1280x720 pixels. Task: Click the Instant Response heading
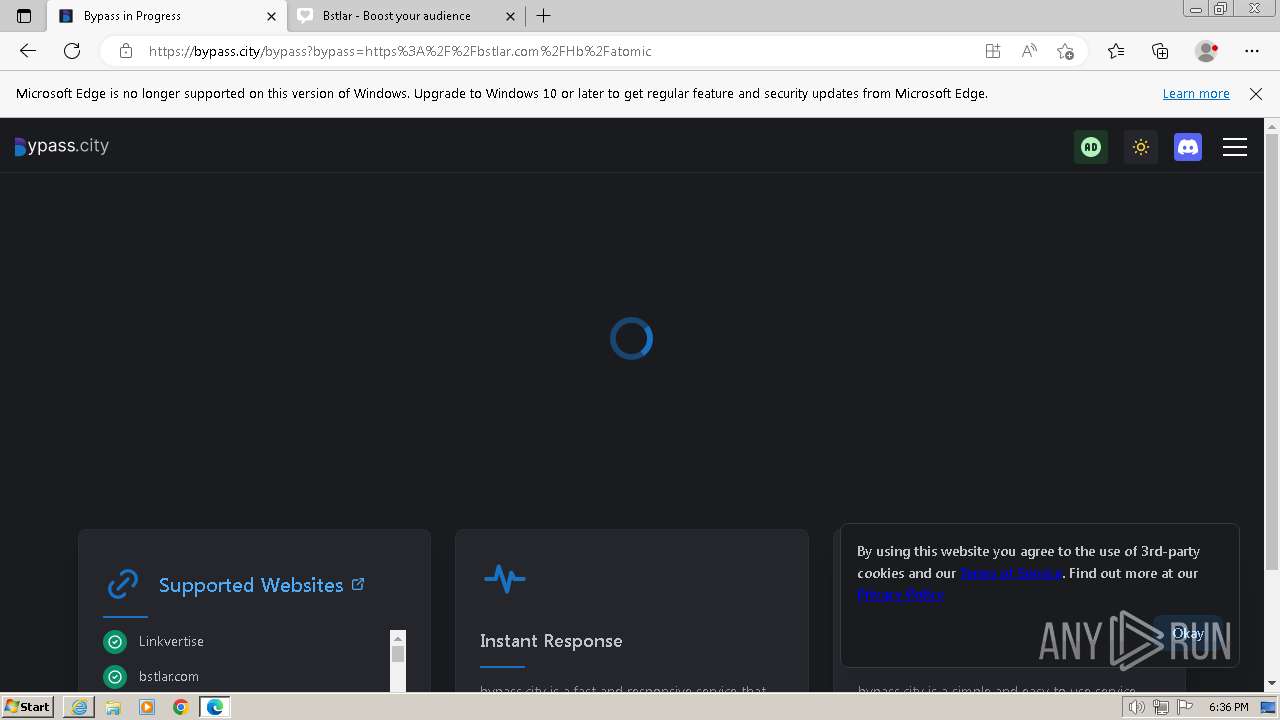[551, 641]
